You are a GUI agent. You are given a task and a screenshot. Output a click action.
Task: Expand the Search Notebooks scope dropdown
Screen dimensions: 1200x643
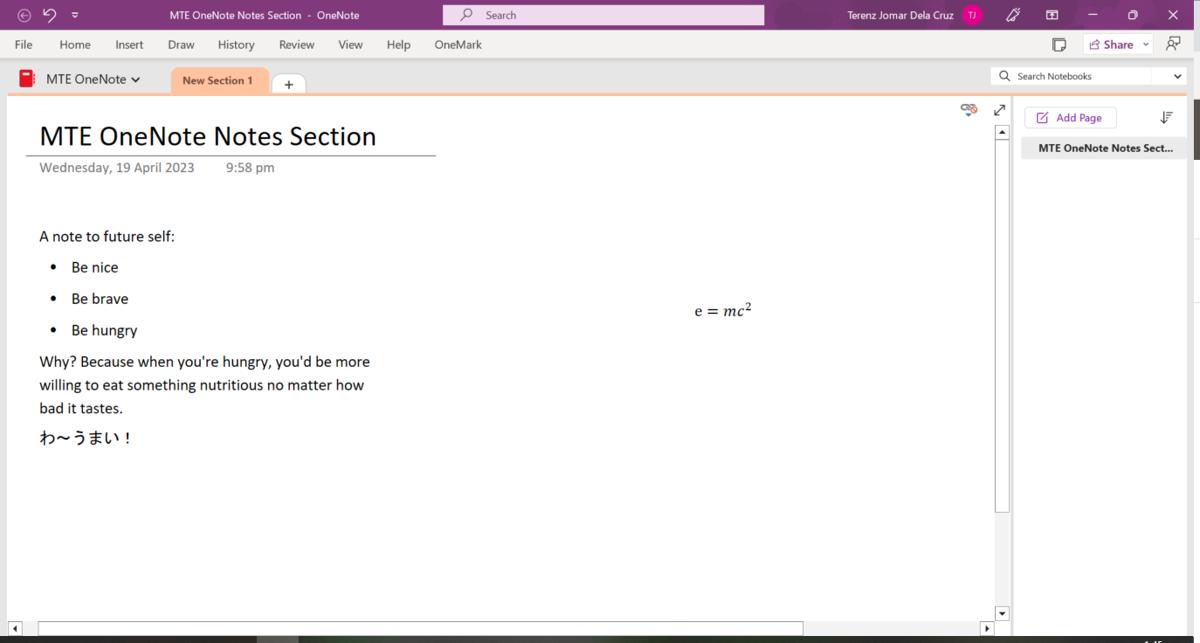coord(1176,75)
